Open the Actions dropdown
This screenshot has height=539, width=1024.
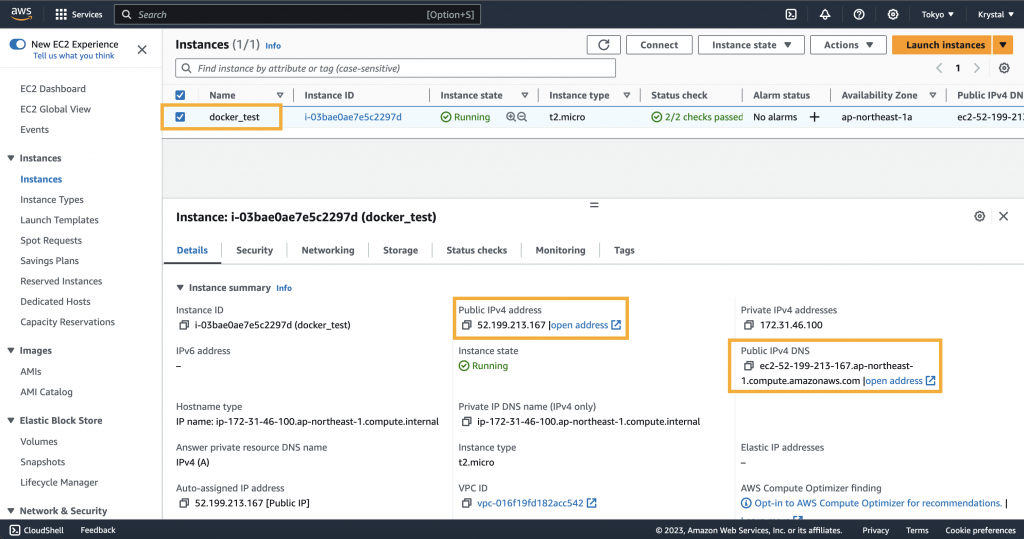coord(848,44)
